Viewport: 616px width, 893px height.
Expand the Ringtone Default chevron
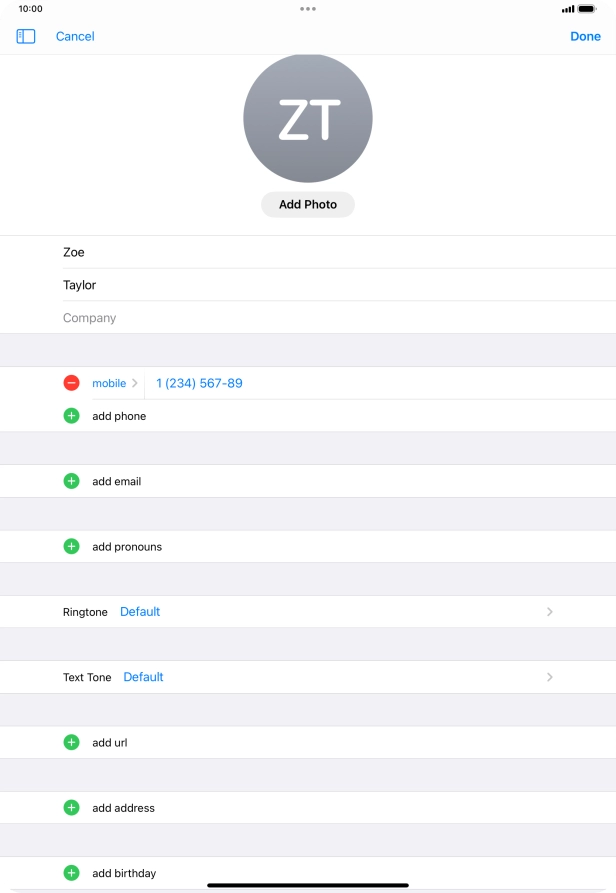pos(549,612)
